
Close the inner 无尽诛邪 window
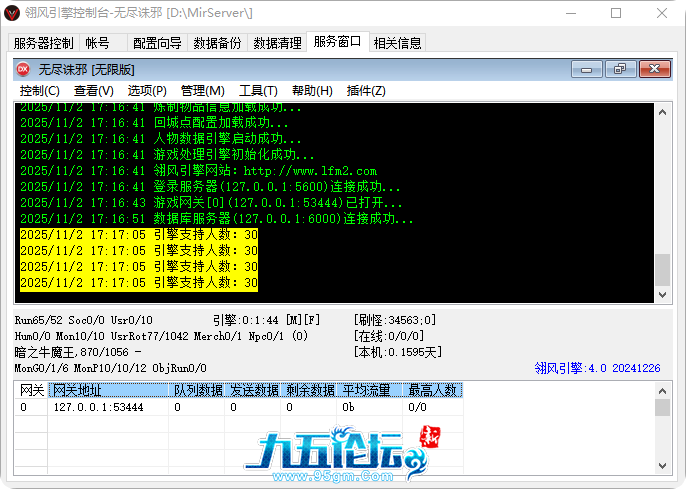click(655, 69)
